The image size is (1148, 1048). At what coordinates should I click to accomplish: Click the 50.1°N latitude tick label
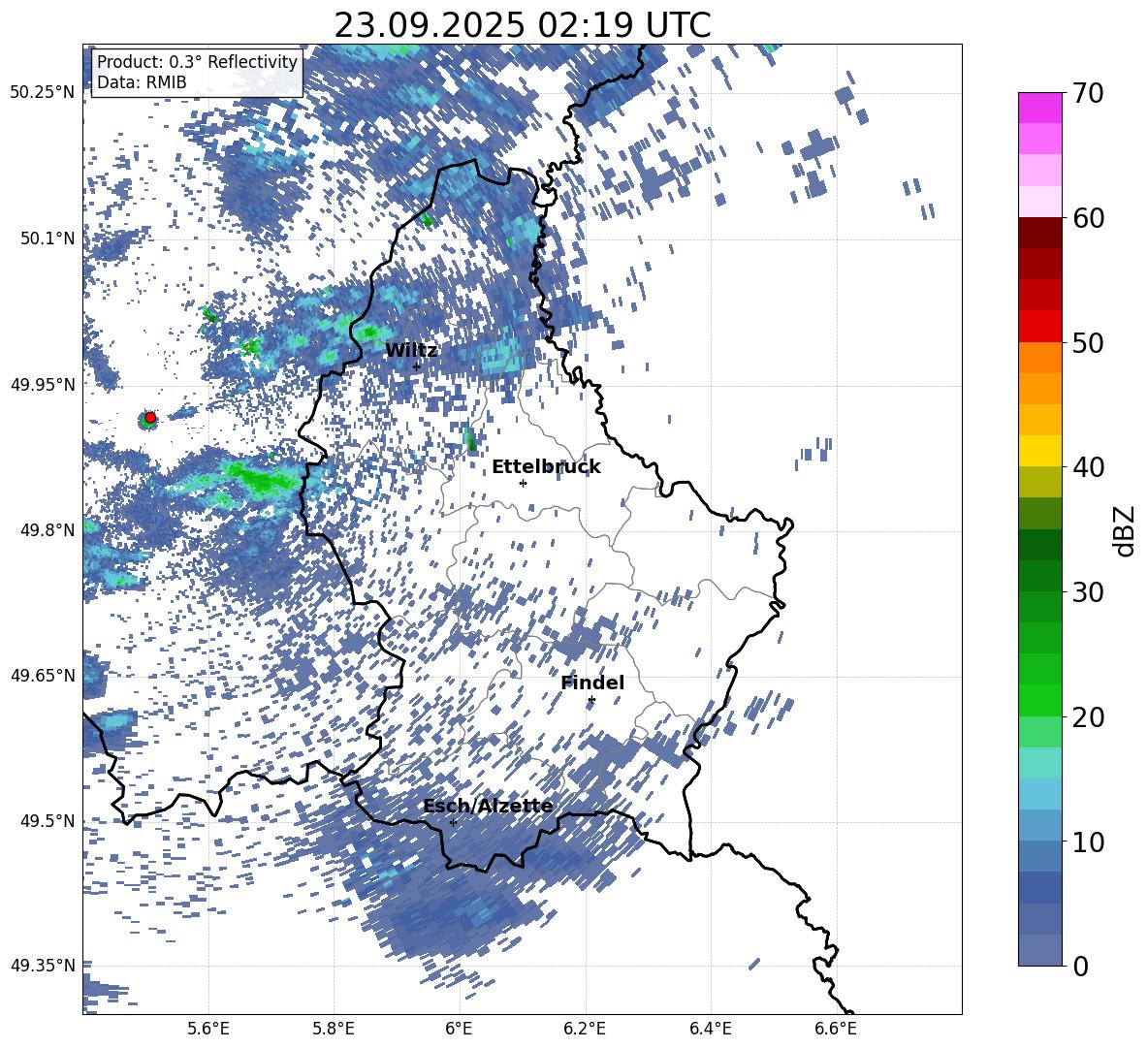pos(47,238)
